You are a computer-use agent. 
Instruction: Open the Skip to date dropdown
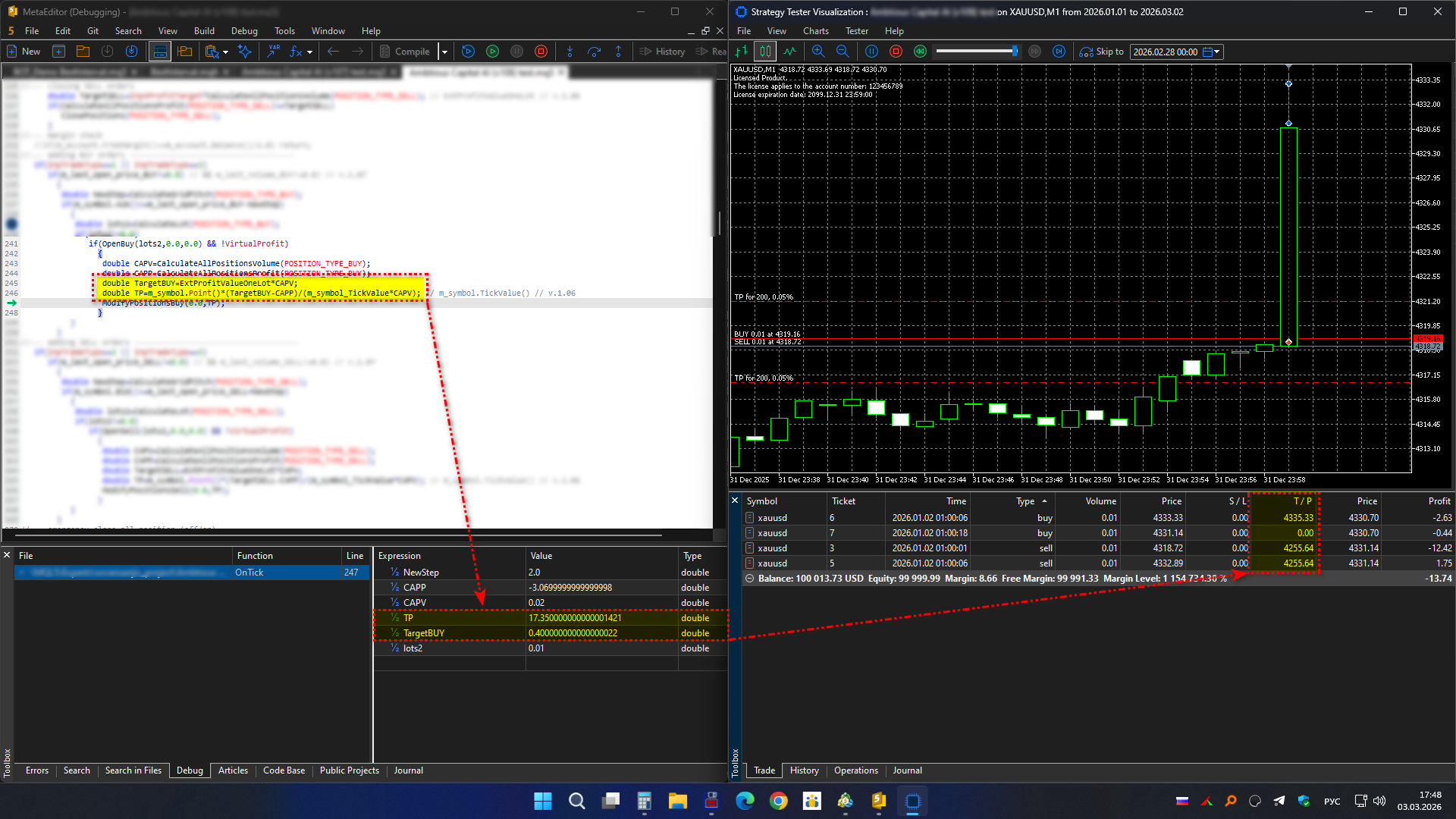point(1217,52)
